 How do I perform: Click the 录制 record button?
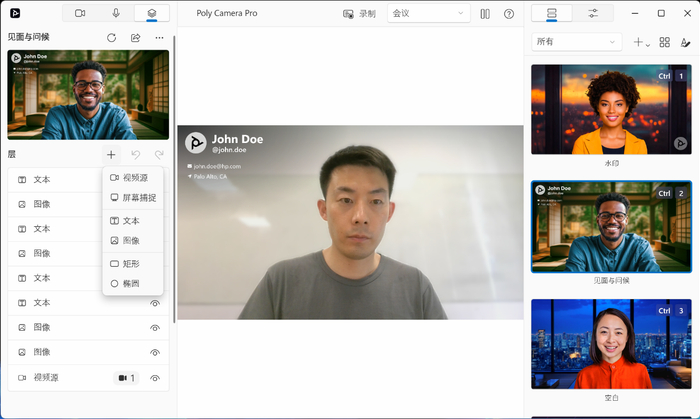[359, 14]
